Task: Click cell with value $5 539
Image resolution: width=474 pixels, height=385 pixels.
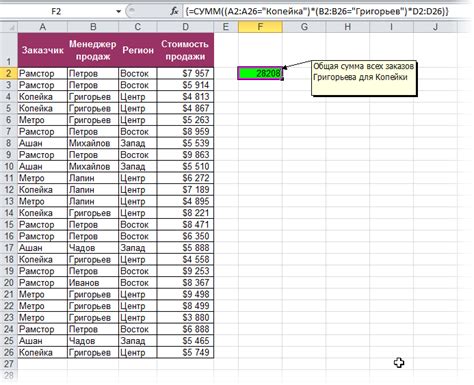Action: click(x=185, y=143)
